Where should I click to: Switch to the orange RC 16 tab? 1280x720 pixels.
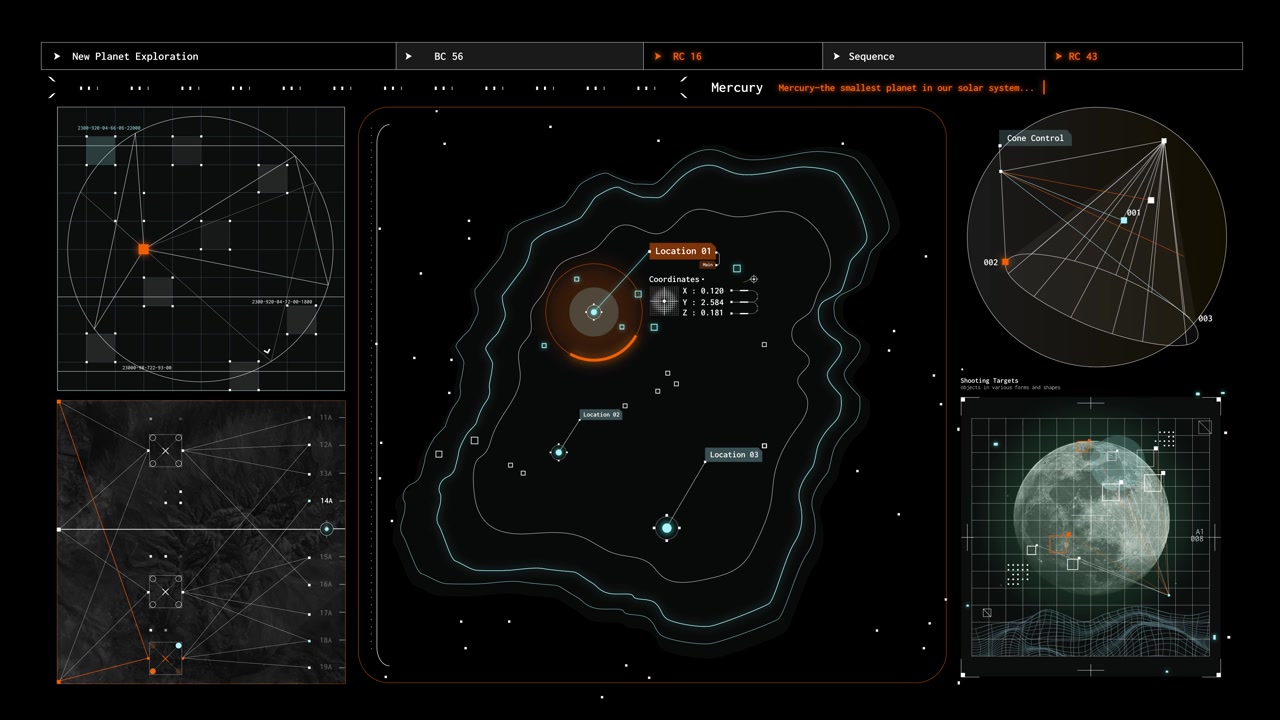pos(733,56)
